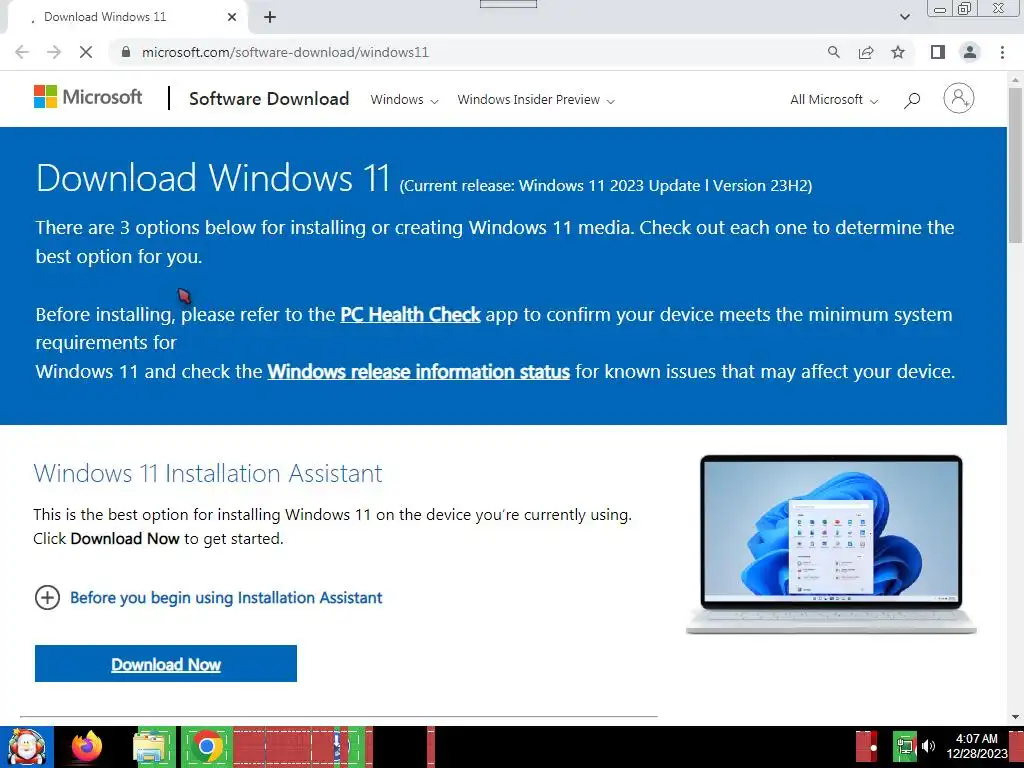The height and width of the screenshot is (768, 1024).
Task: Open a new browser tab
Action: coord(270,18)
